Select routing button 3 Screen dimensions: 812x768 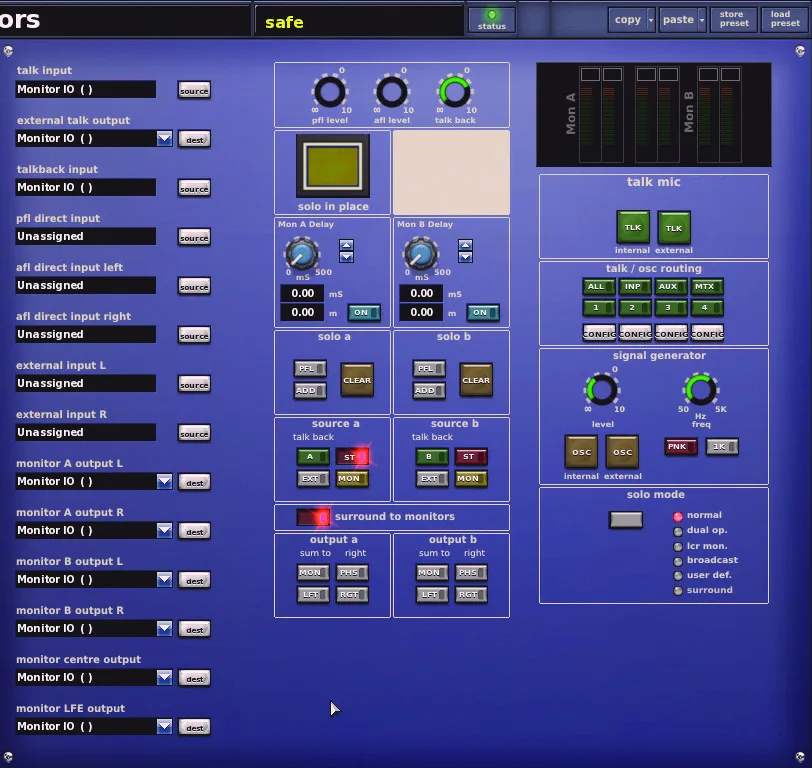[x=671, y=308]
